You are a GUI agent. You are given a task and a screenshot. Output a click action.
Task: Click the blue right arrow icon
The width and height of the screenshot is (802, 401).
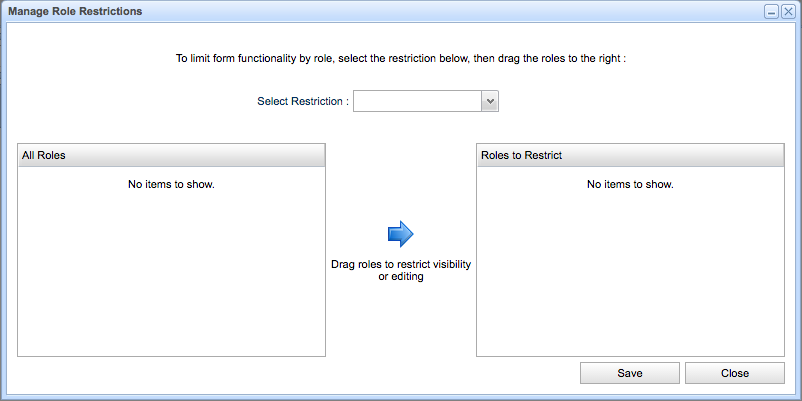point(400,234)
